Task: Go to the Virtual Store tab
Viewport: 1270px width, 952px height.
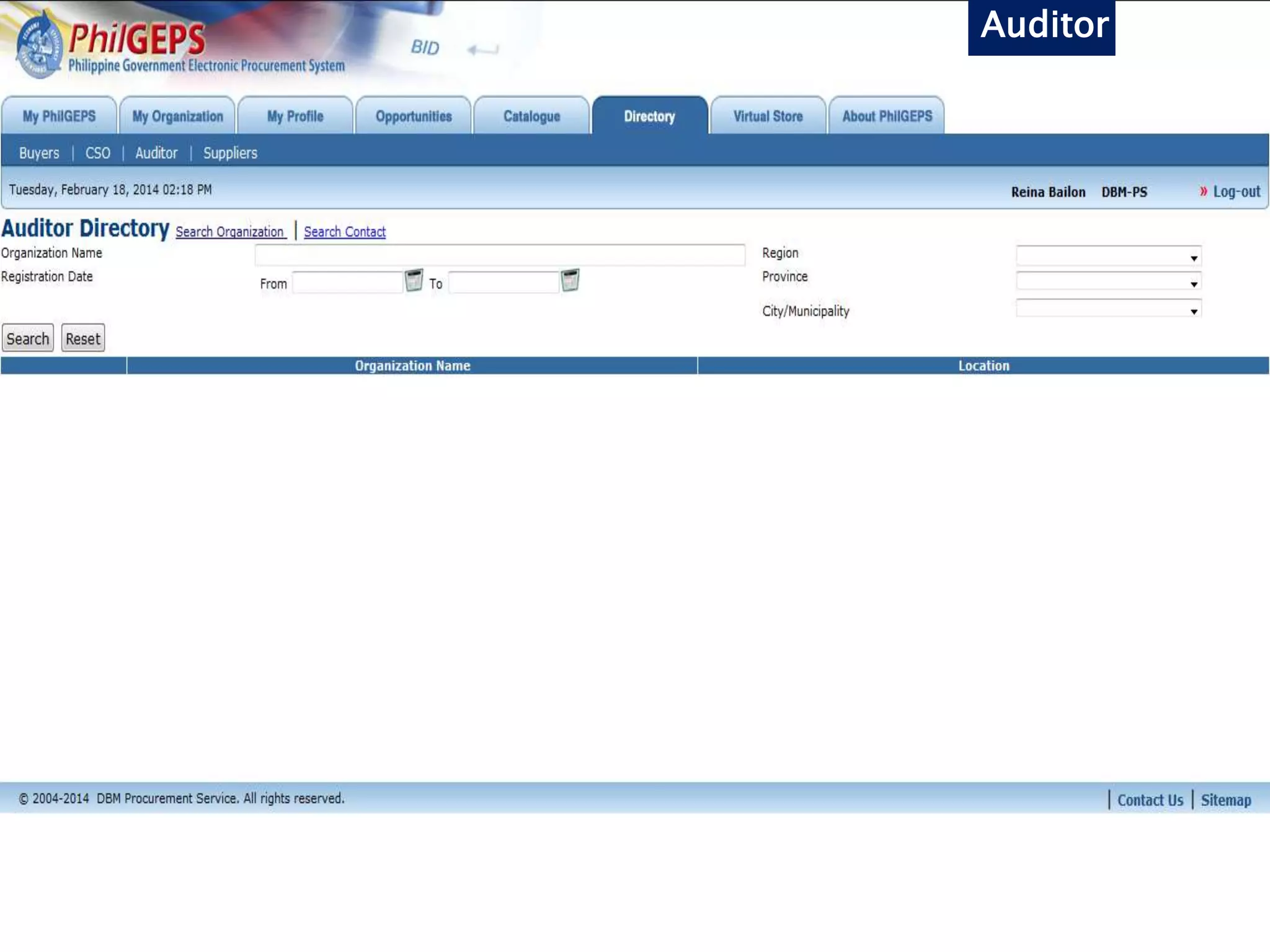Action: (768, 116)
